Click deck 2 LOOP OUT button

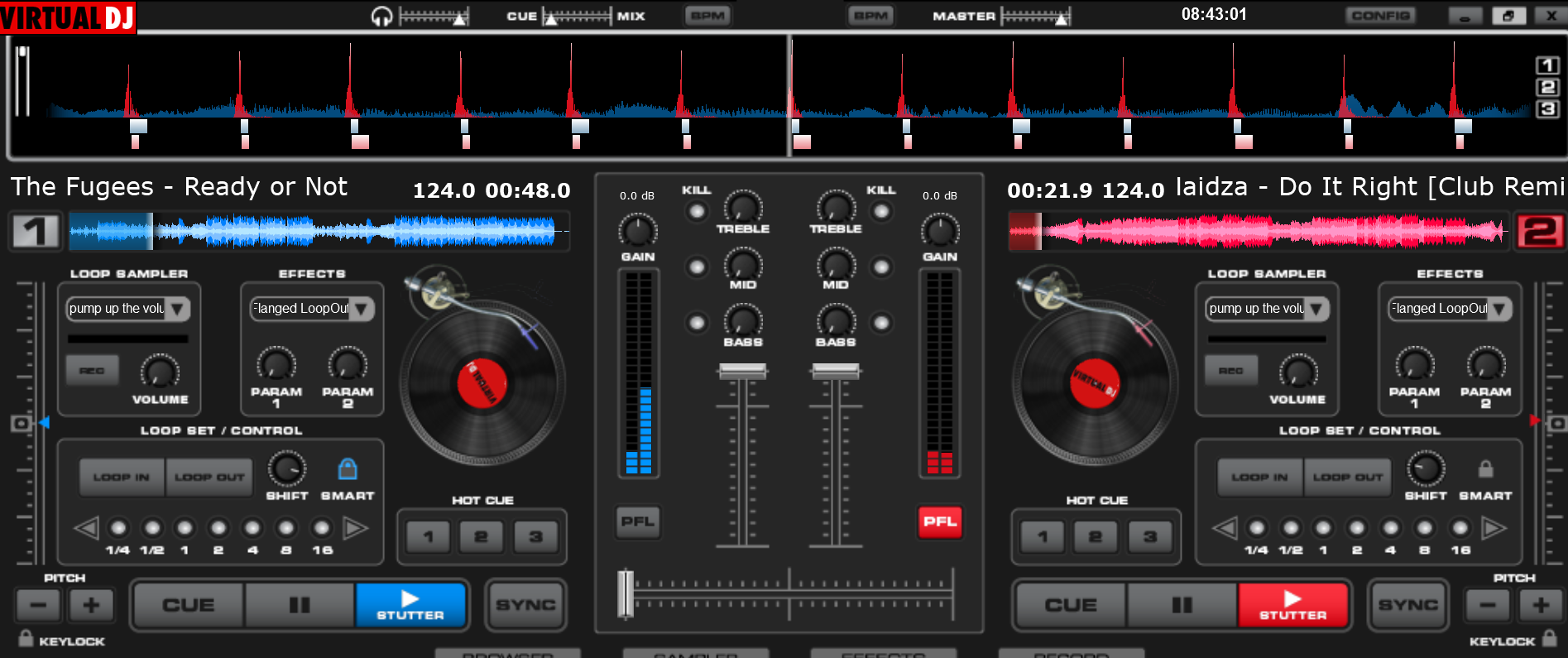click(1348, 478)
